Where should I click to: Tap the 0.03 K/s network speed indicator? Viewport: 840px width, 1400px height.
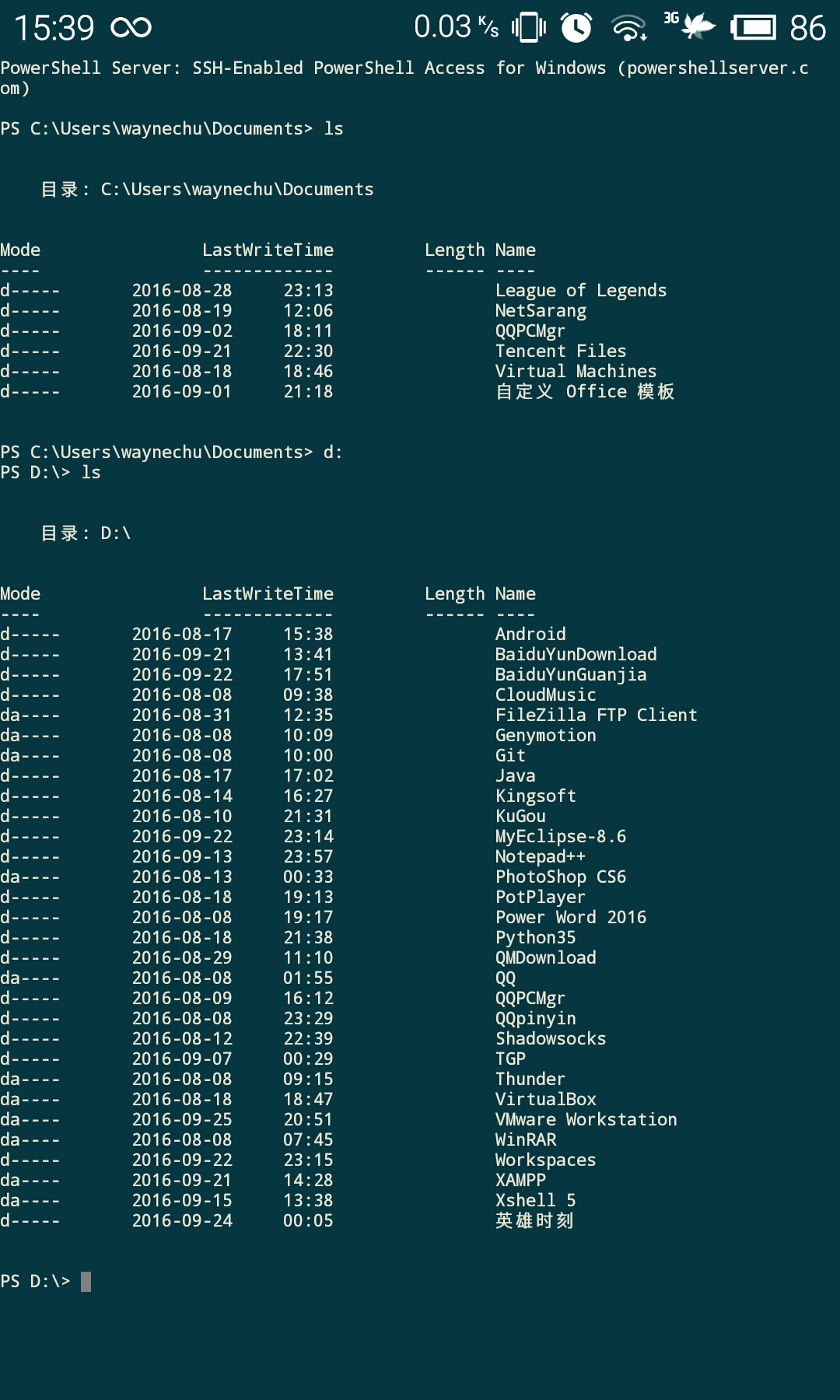point(456,27)
